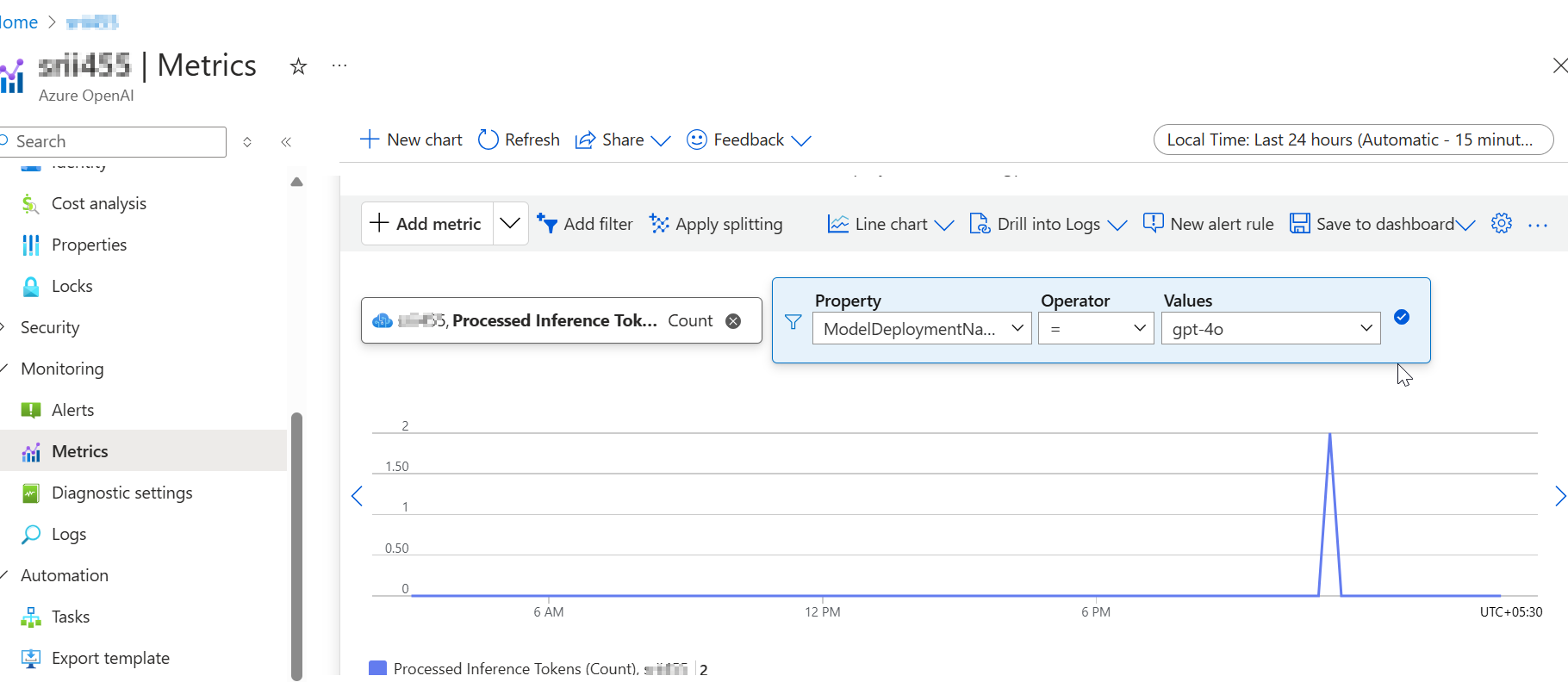
Task: Open the Line chart type dropdown
Action: 891,224
